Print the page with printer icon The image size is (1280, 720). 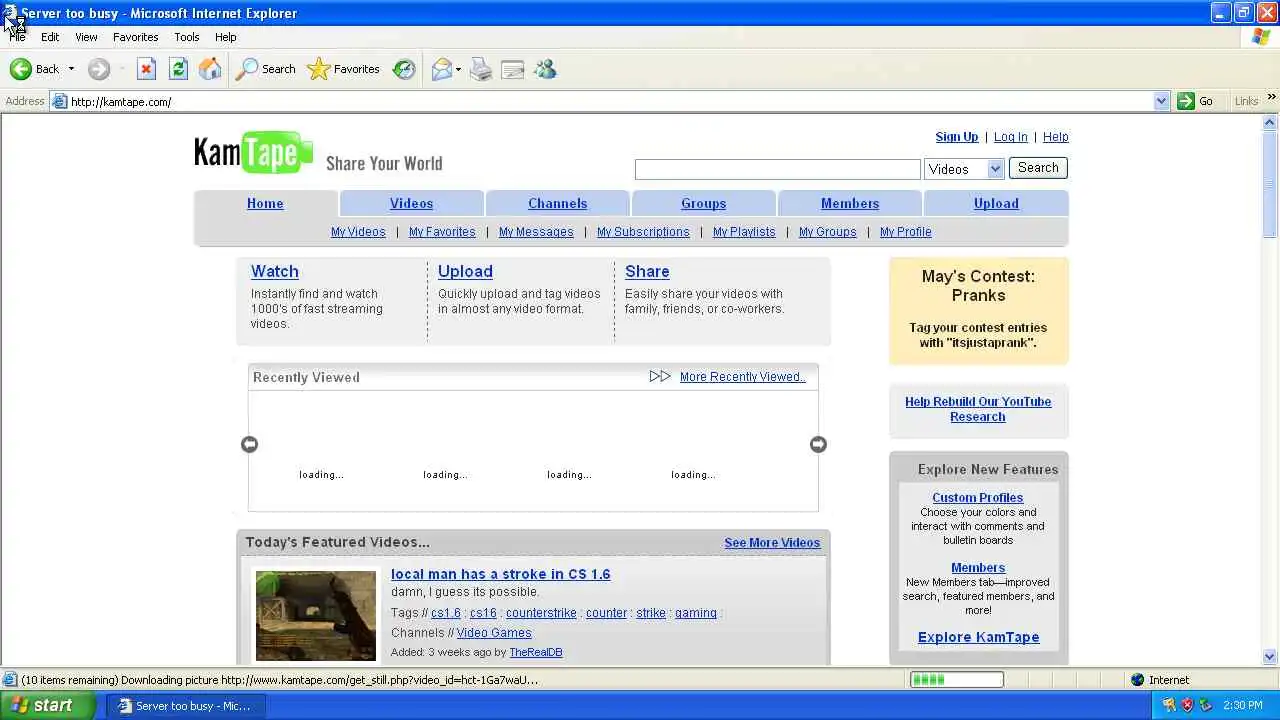click(x=481, y=69)
